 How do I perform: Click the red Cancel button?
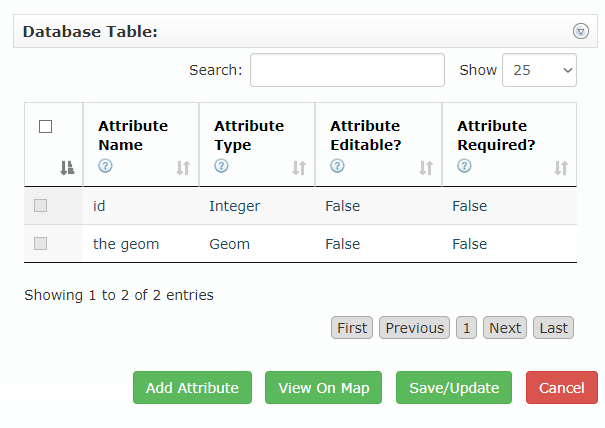pos(561,387)
